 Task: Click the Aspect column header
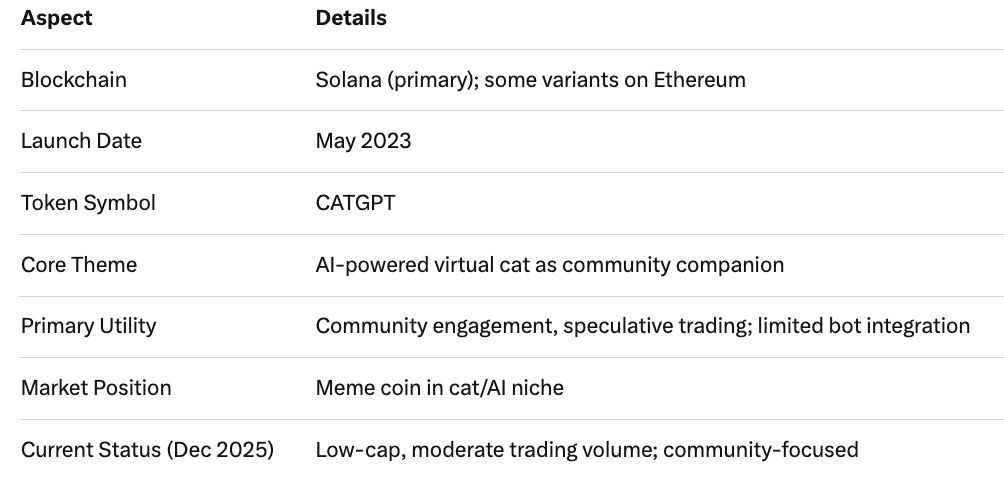click(x=57, y=18)
